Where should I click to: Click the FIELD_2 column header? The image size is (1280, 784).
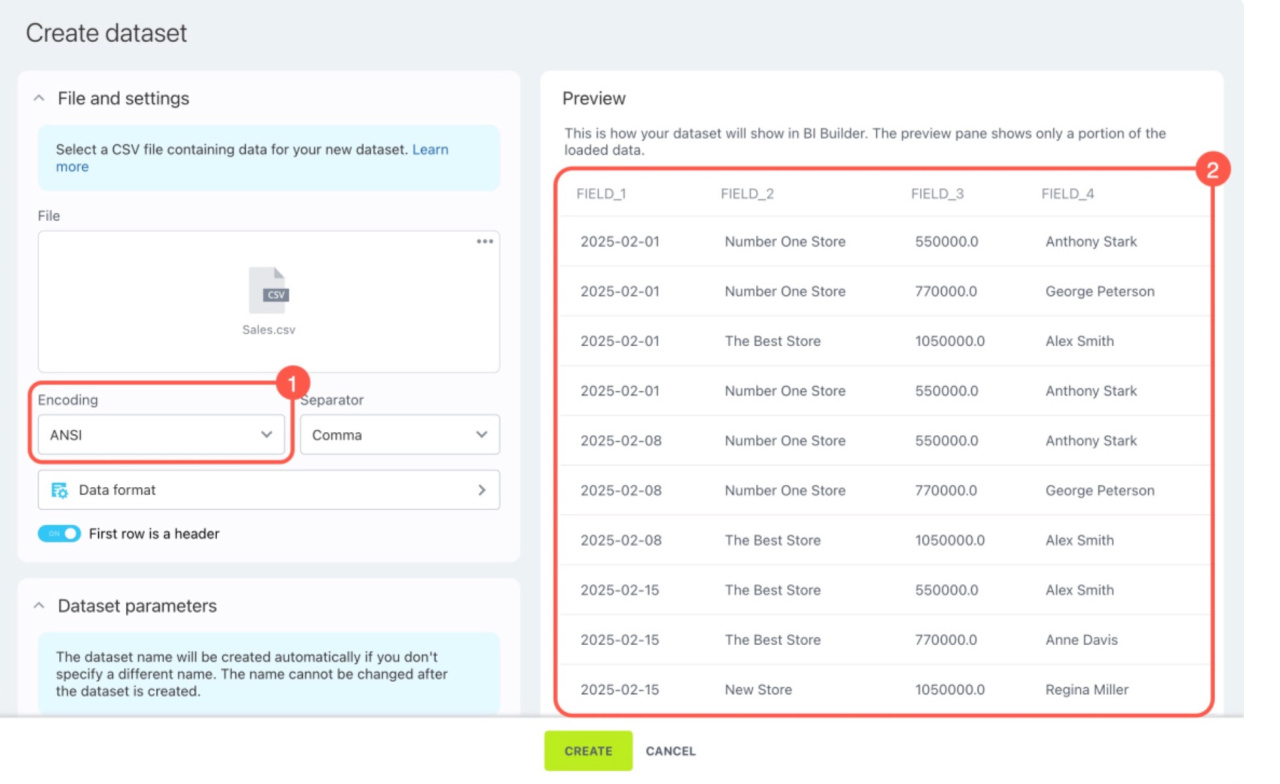point(747,194)
